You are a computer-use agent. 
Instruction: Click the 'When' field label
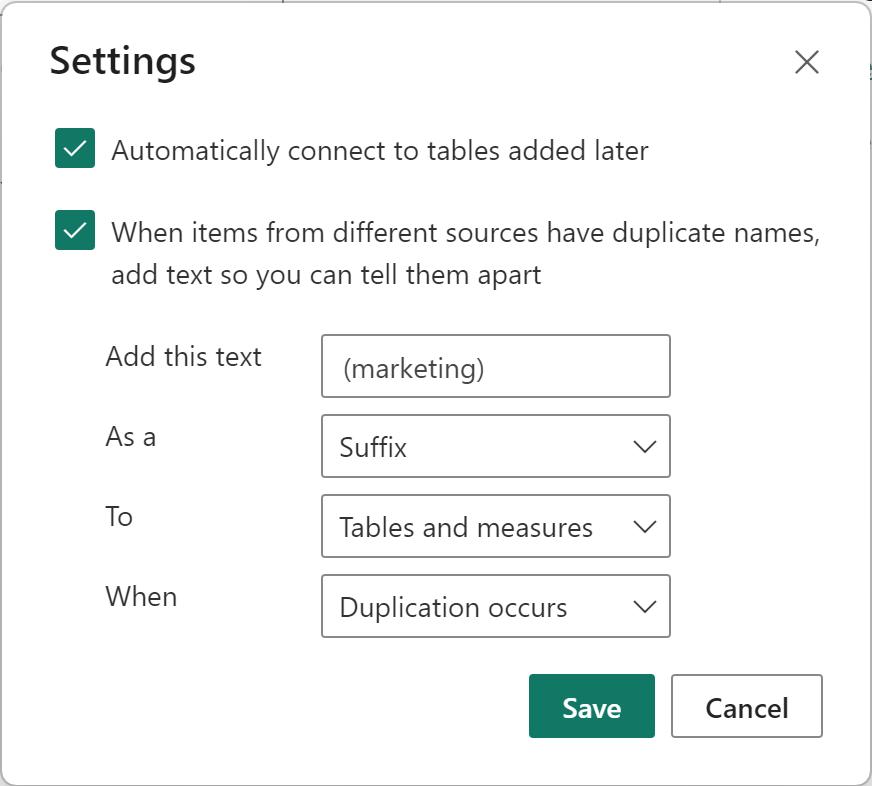tap(141, 597)
